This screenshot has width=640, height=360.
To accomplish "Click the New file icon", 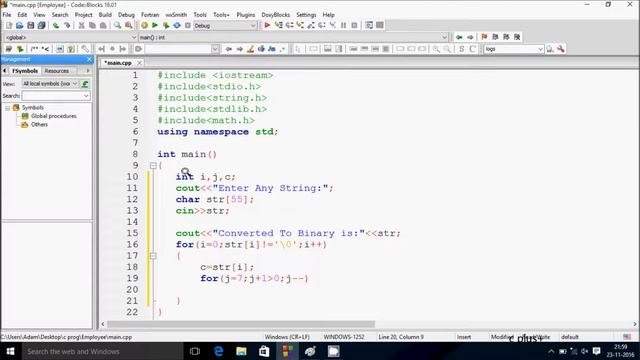I will pos(9,25).
